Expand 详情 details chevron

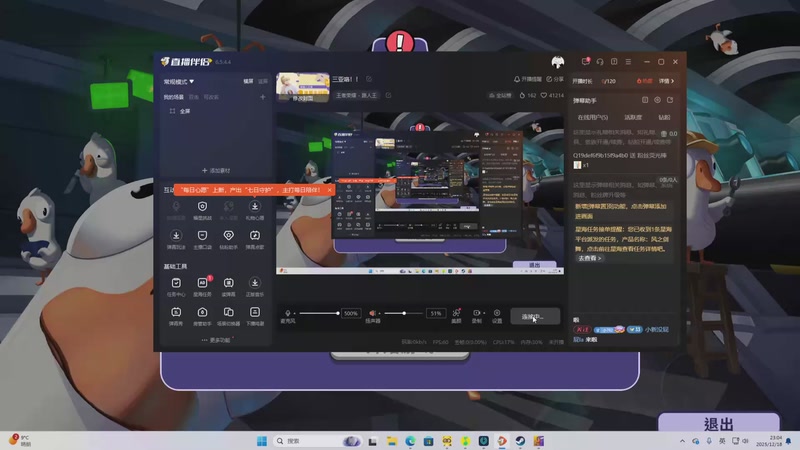[x=666, y=81]
